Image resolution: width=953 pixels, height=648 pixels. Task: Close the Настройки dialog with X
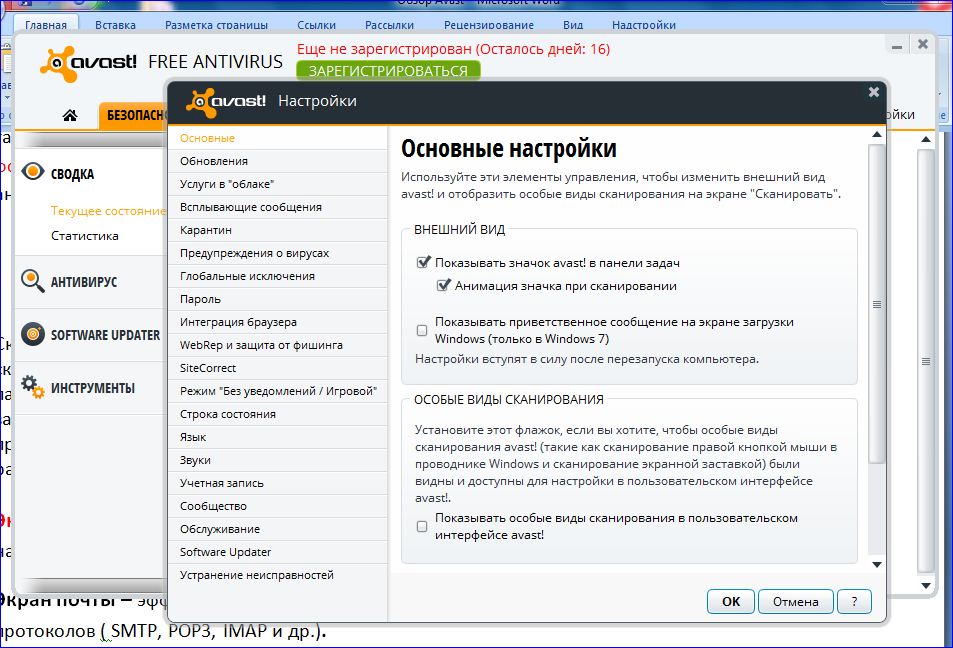(x=874, y=92)
